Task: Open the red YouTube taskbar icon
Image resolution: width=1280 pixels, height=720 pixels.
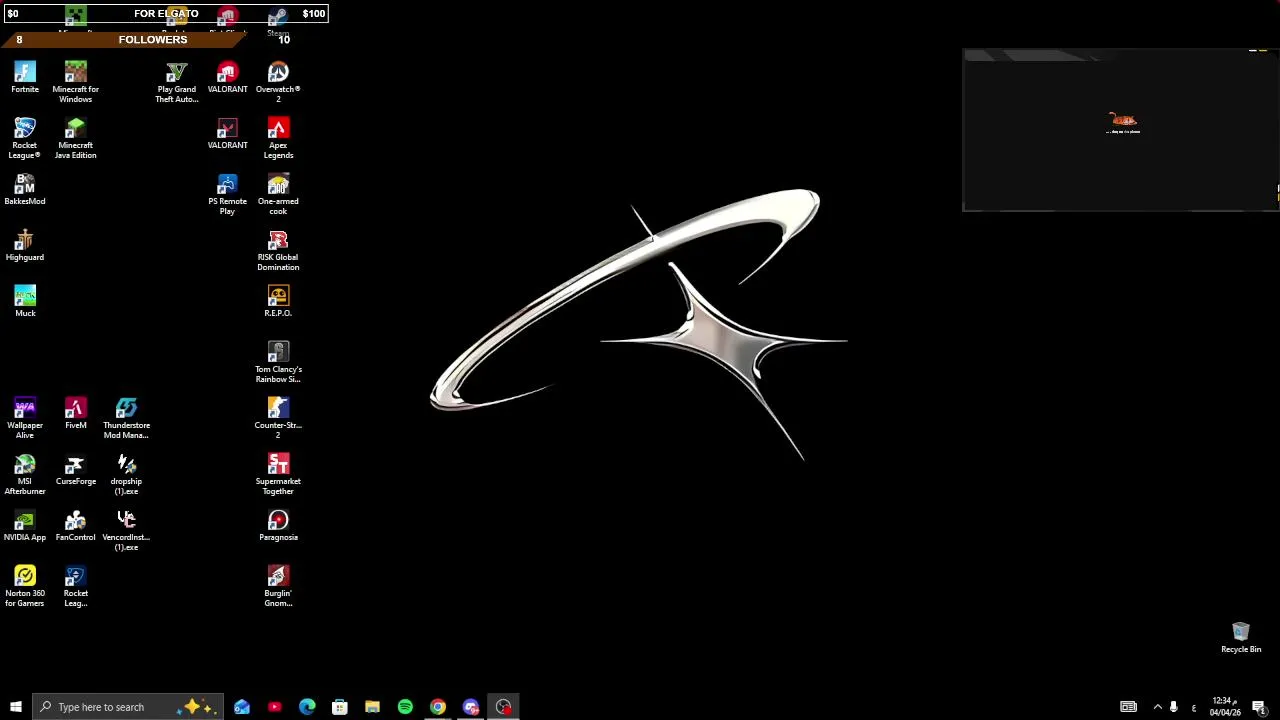Action: [275, 707]
